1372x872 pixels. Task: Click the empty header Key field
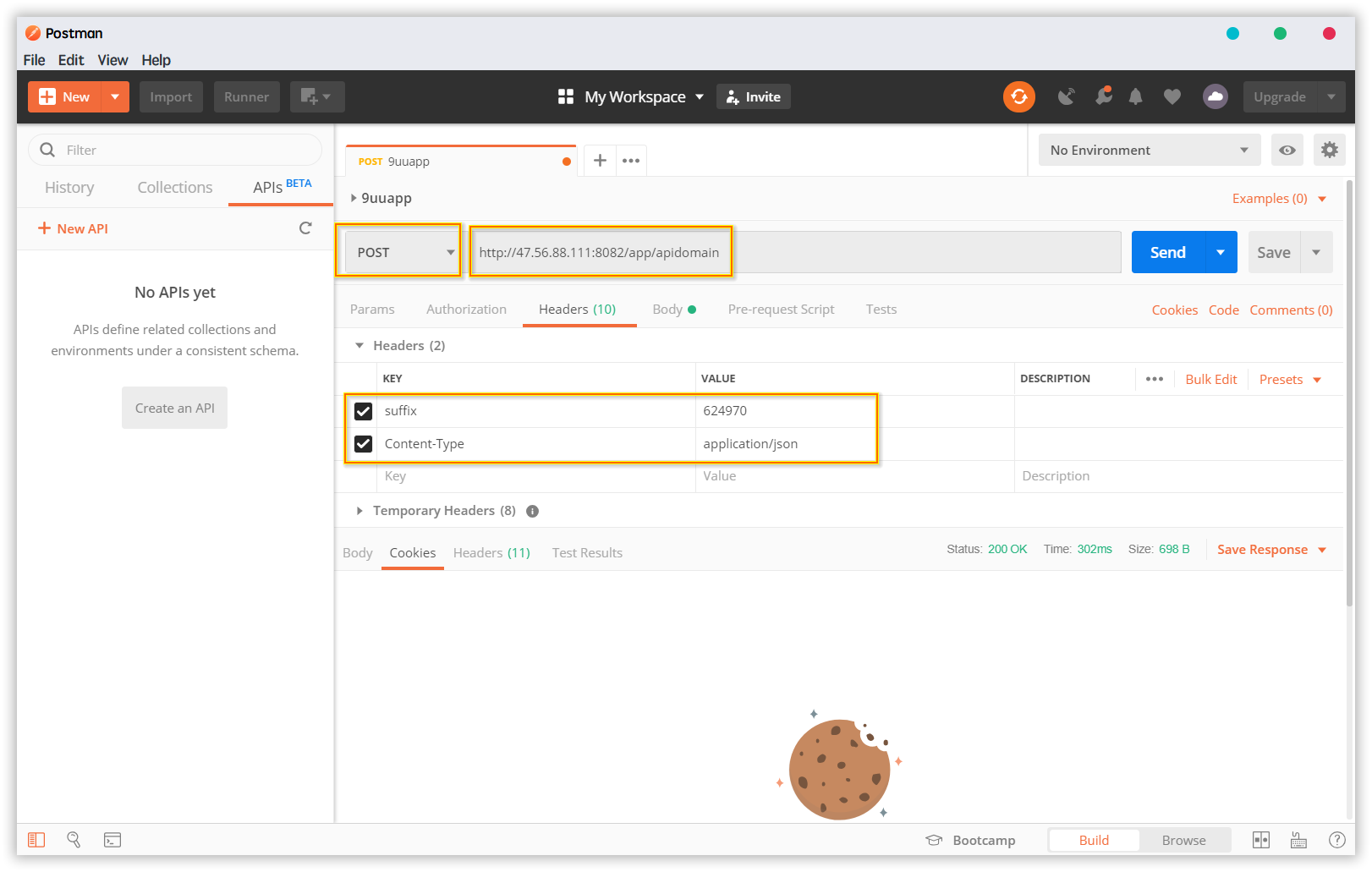536,476
